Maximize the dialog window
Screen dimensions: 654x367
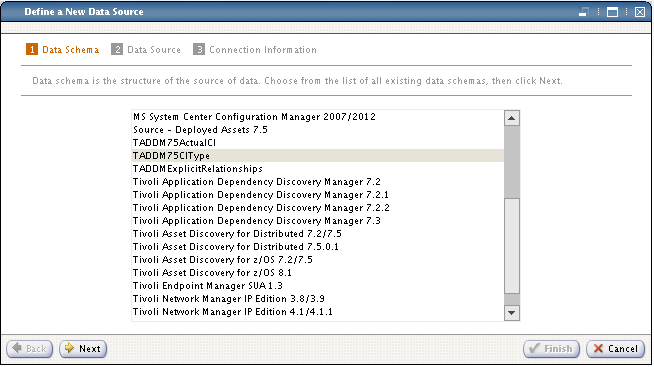pyautogui.click(x=612, y=12)
